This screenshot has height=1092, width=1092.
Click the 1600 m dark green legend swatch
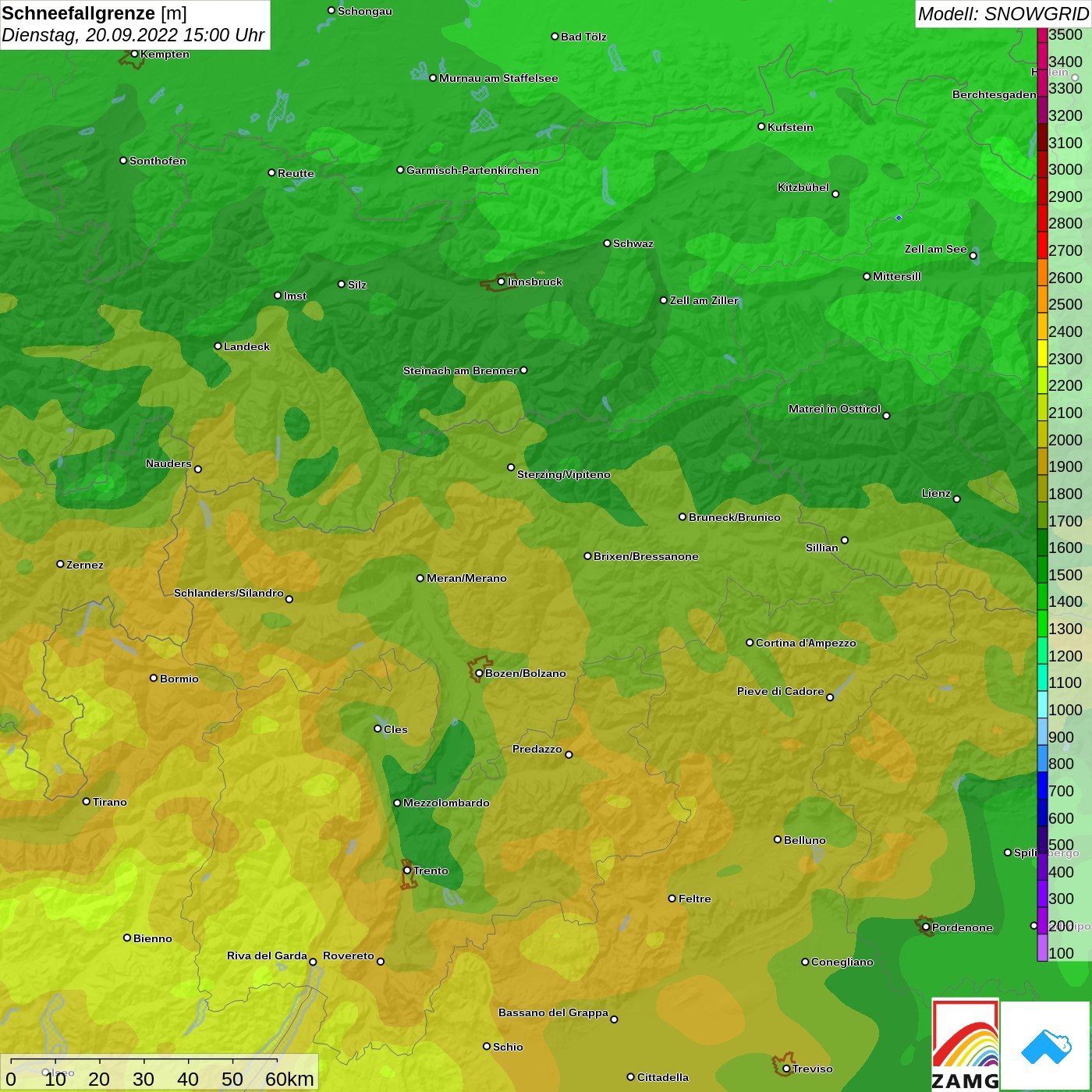1042,543
